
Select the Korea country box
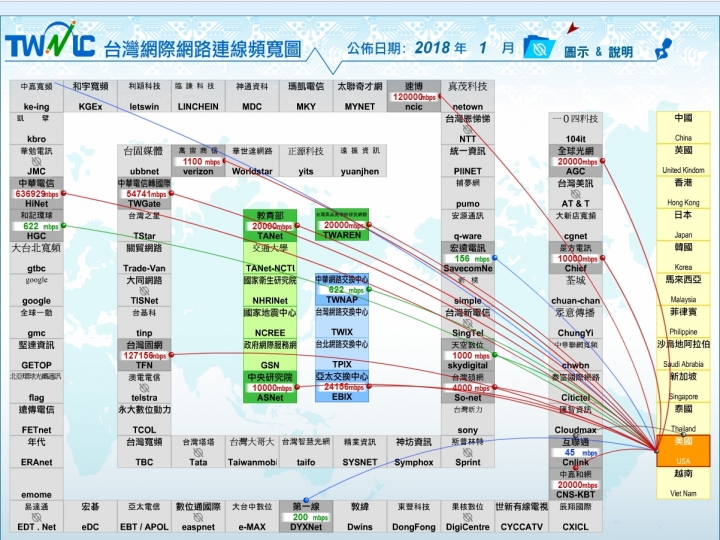683,257
